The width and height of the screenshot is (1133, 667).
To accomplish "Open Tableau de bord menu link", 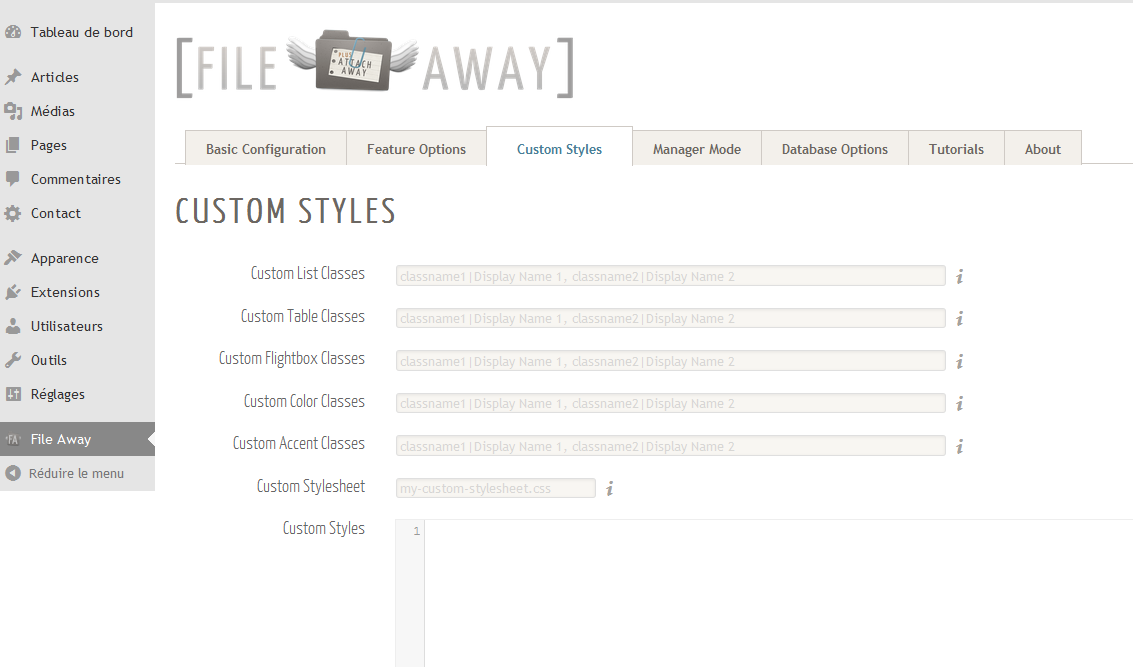I will point(82,32).
